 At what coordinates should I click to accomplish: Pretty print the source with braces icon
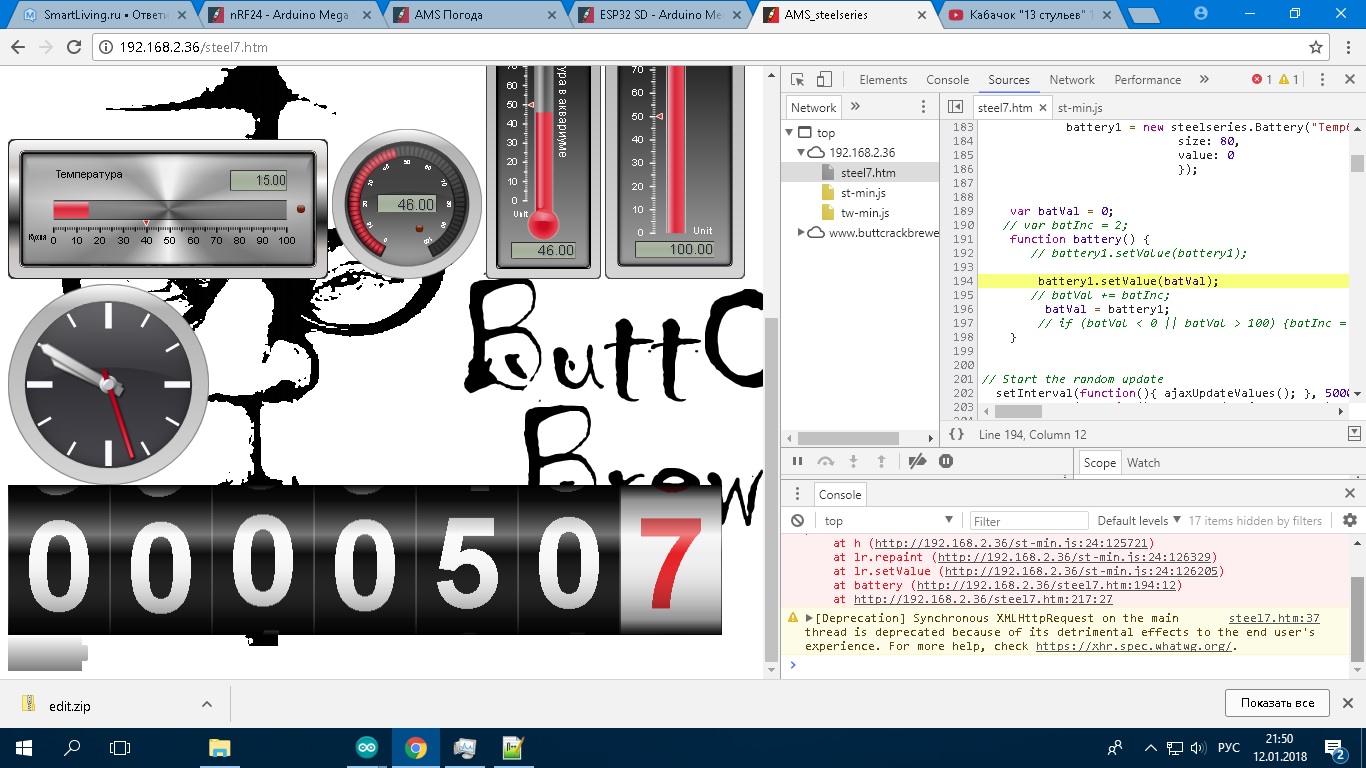[957, 435]
